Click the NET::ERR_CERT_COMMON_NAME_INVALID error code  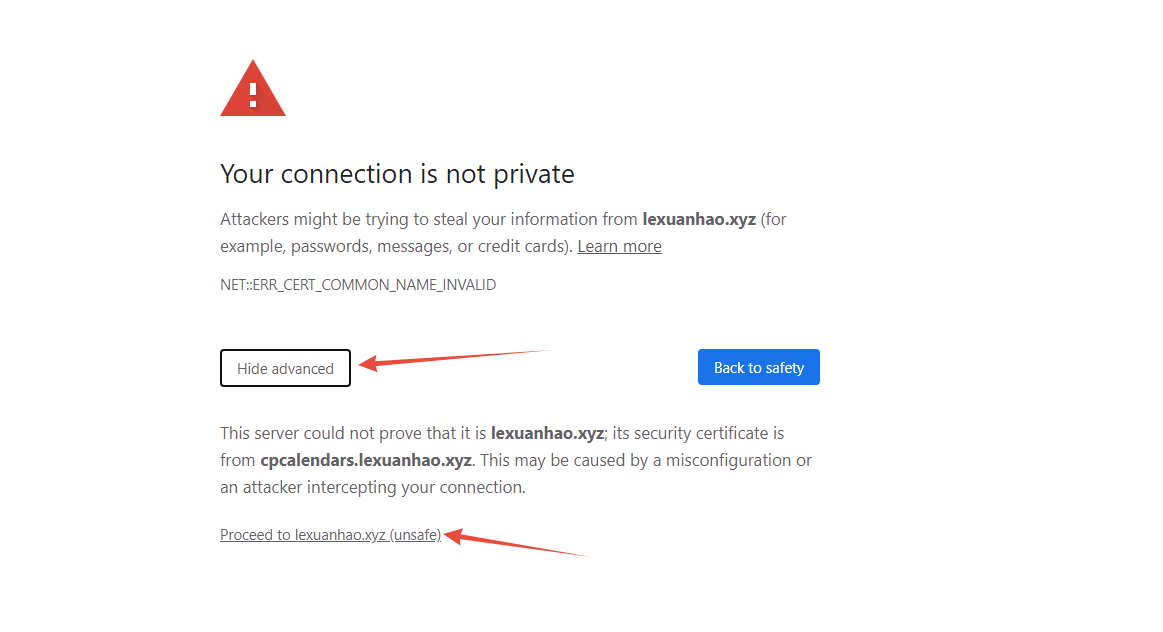[x=358, y=285]
